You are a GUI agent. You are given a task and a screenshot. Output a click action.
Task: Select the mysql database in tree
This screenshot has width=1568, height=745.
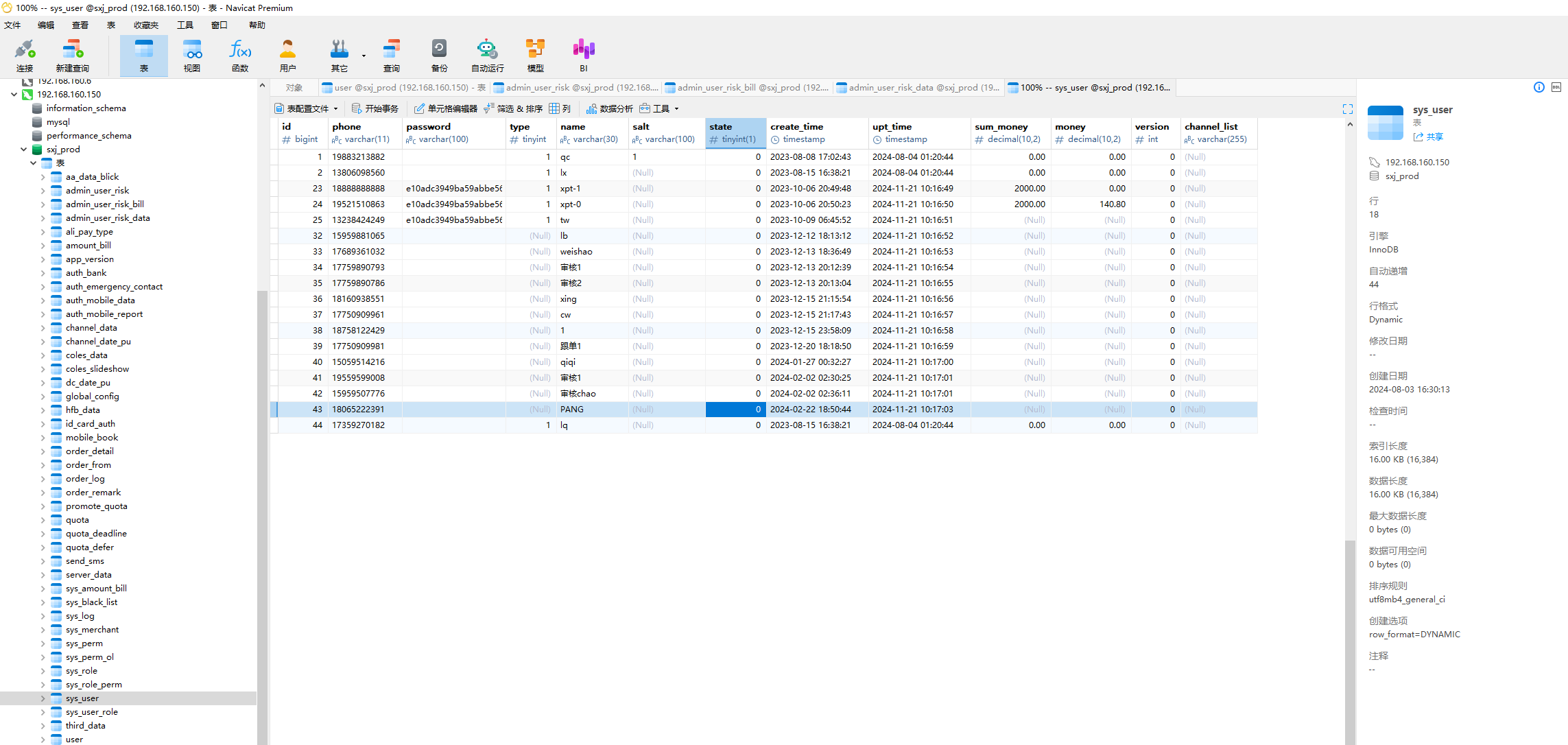point(58,122)
